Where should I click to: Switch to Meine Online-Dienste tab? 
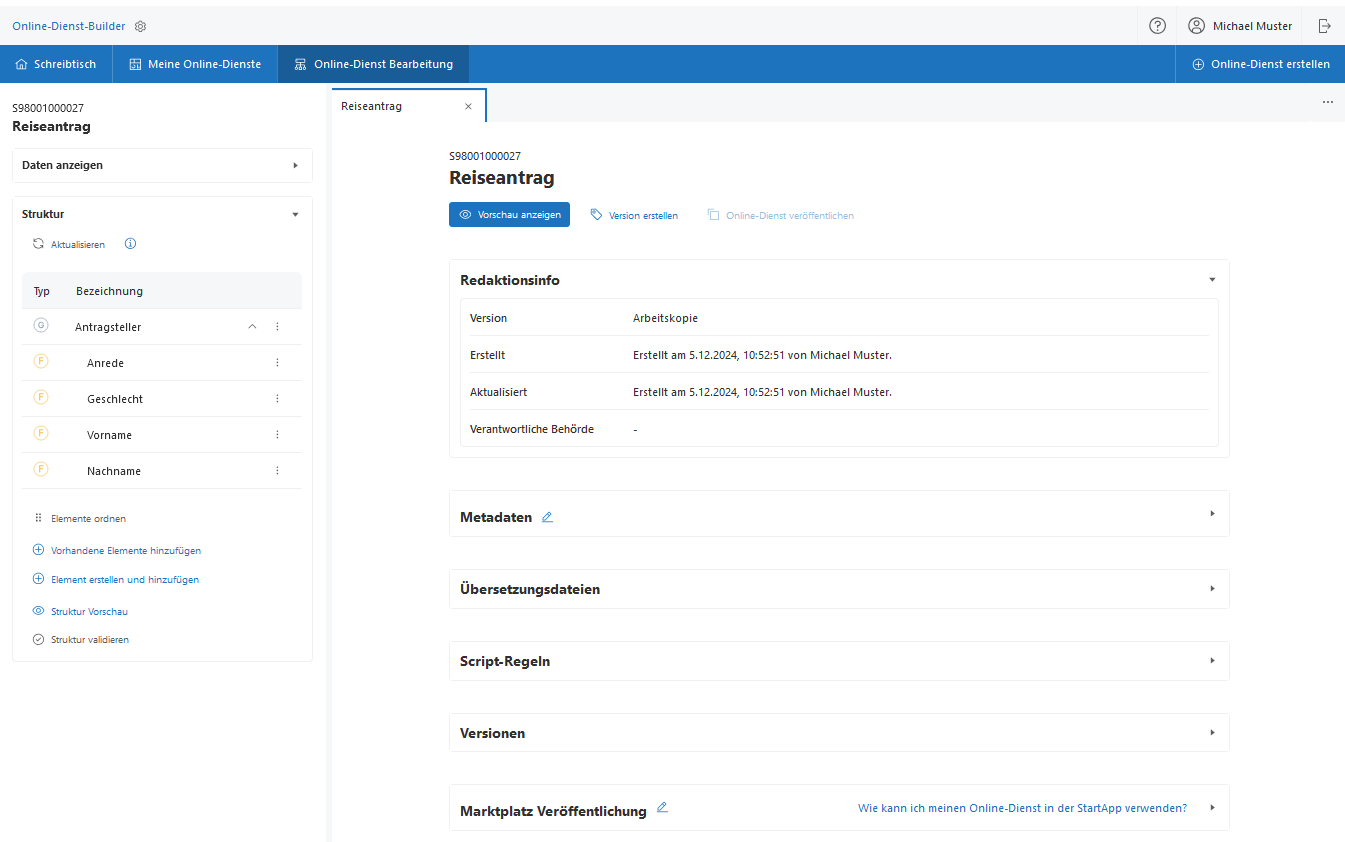(x=195, y=64)
